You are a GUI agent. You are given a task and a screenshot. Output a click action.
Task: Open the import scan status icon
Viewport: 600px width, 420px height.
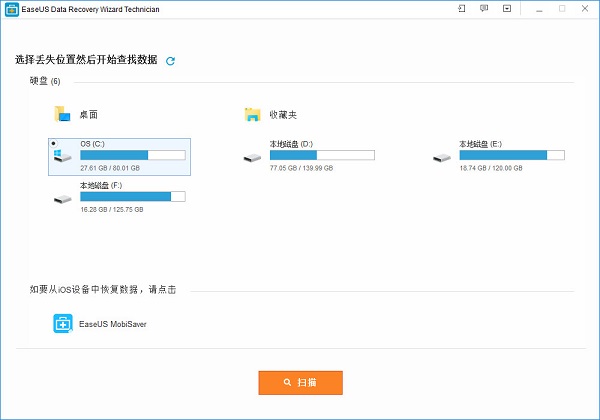pyautogui.click(x=462, y=8)
